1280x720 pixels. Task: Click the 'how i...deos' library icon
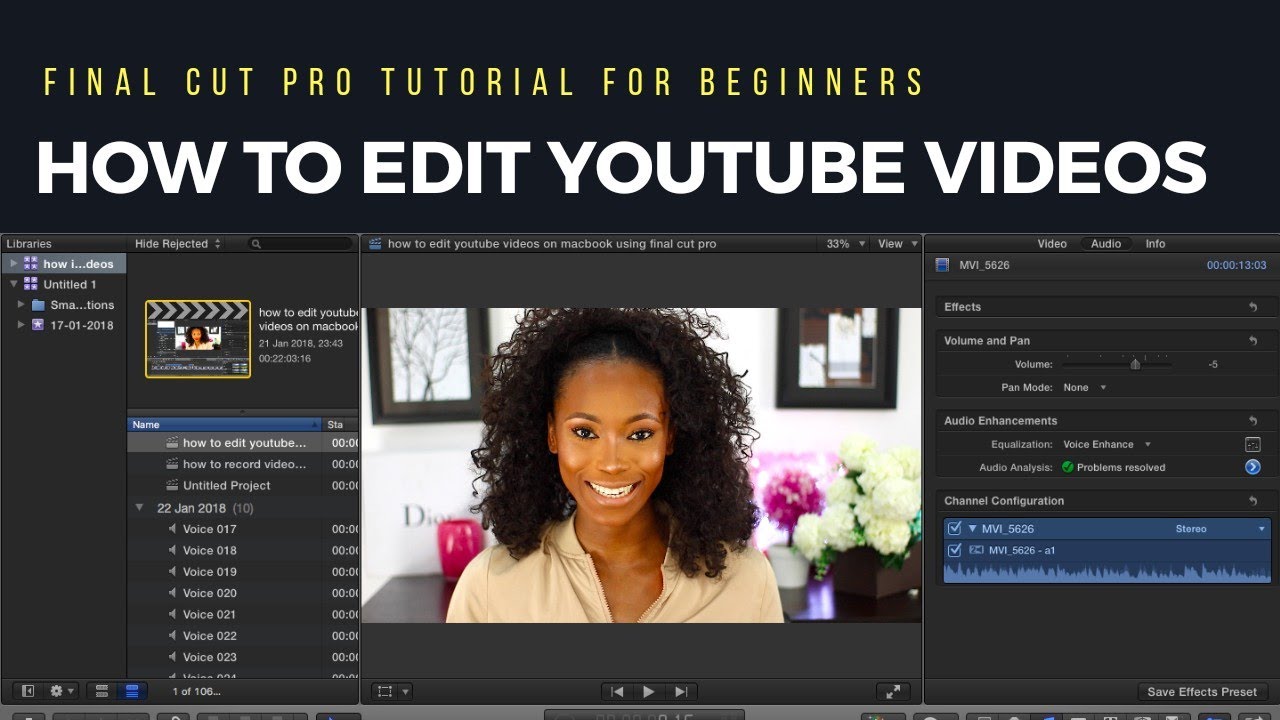click(x=31, y=264)
